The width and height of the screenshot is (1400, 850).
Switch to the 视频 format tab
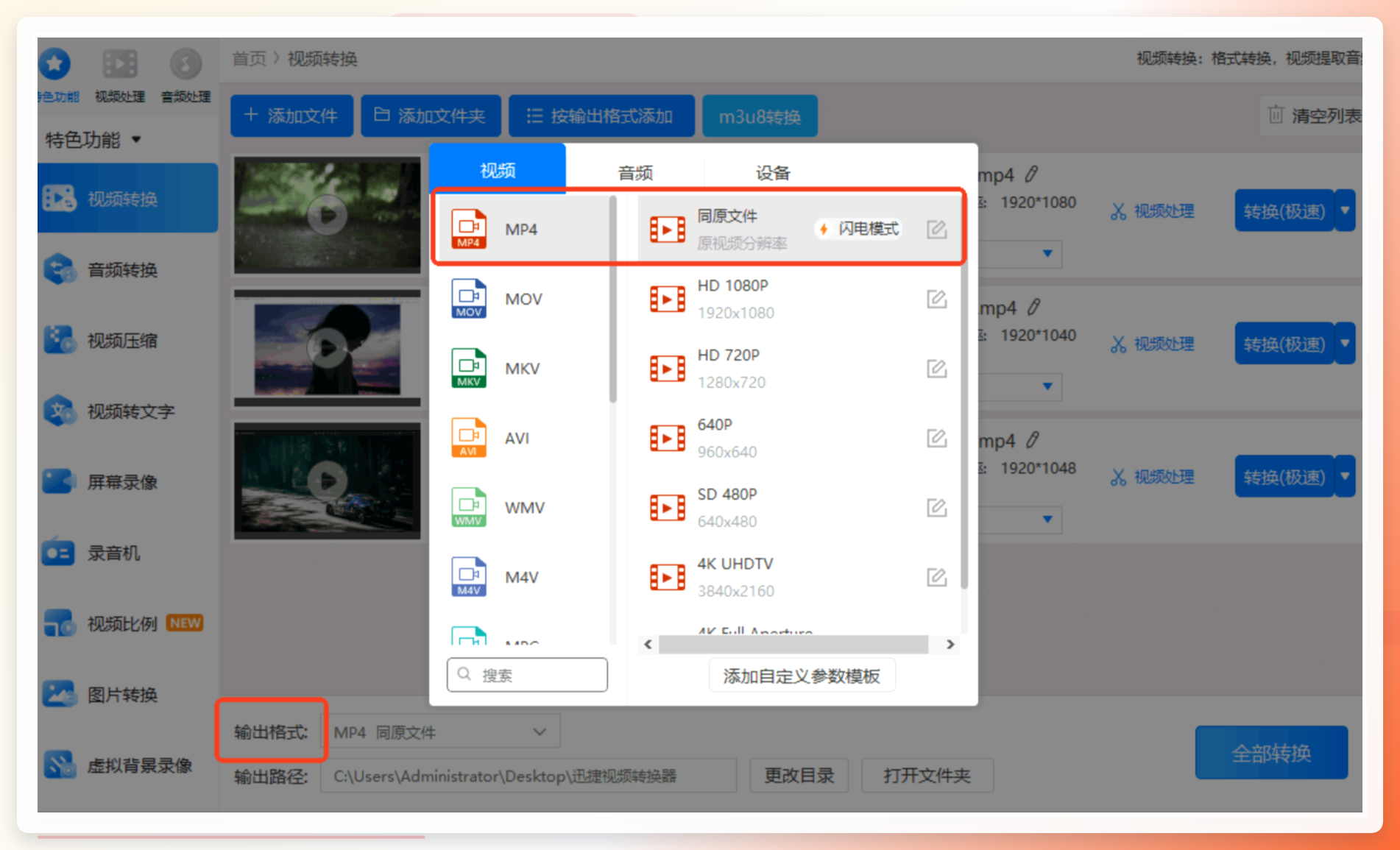point(498,170)
